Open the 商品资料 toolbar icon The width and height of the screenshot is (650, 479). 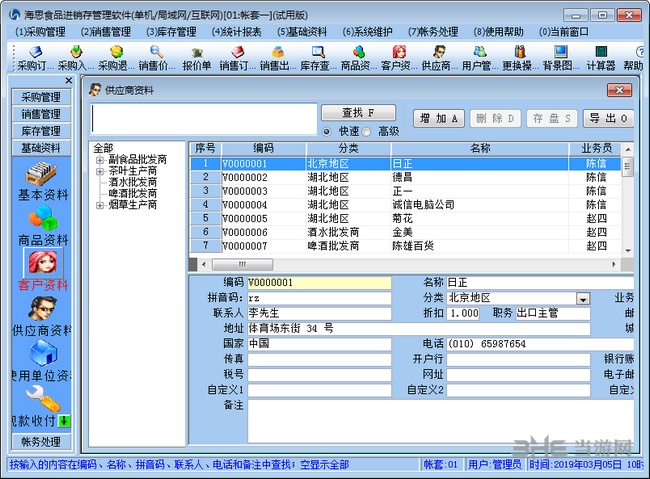pos(359,58)
